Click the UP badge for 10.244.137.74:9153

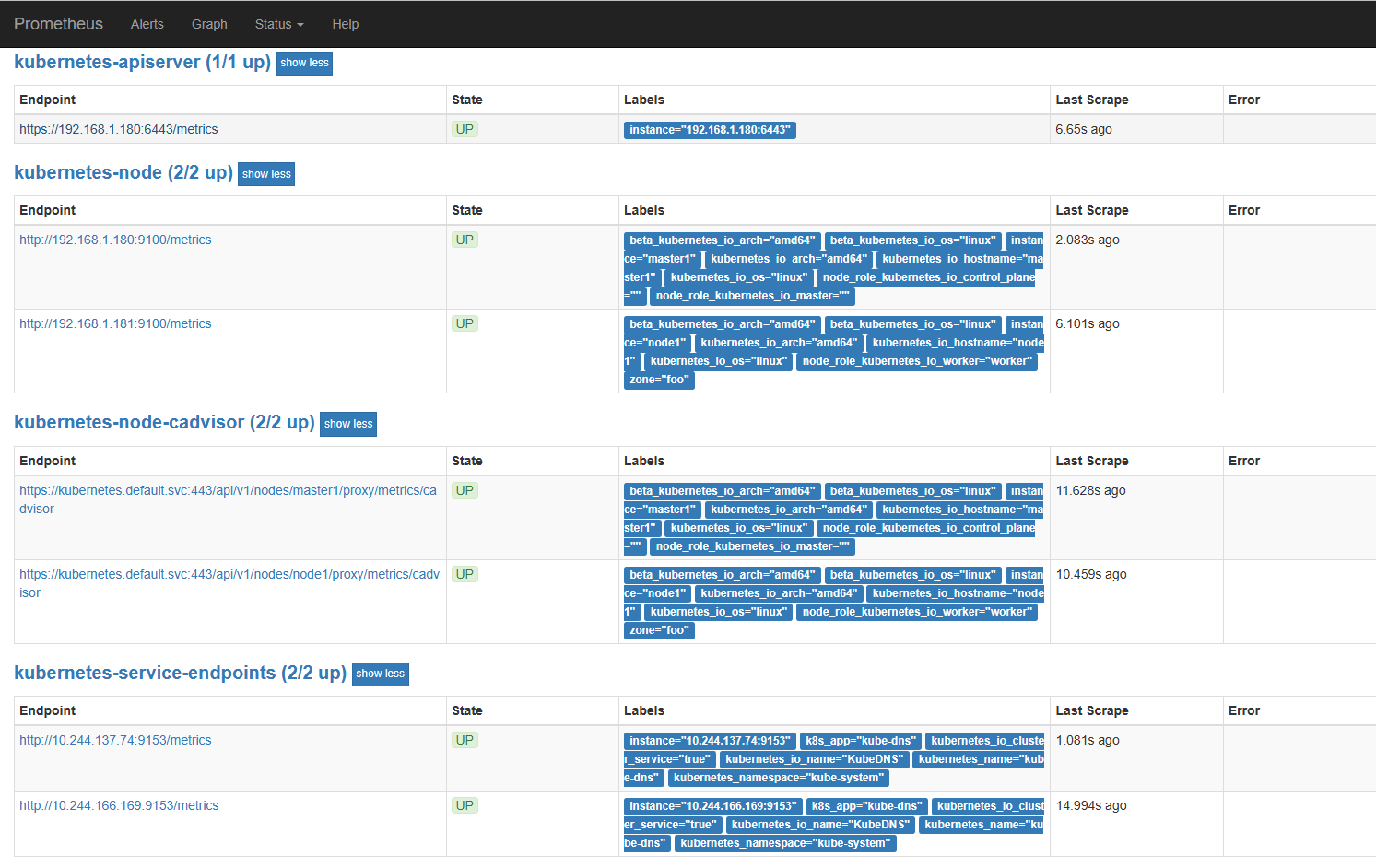coord(465,740)
